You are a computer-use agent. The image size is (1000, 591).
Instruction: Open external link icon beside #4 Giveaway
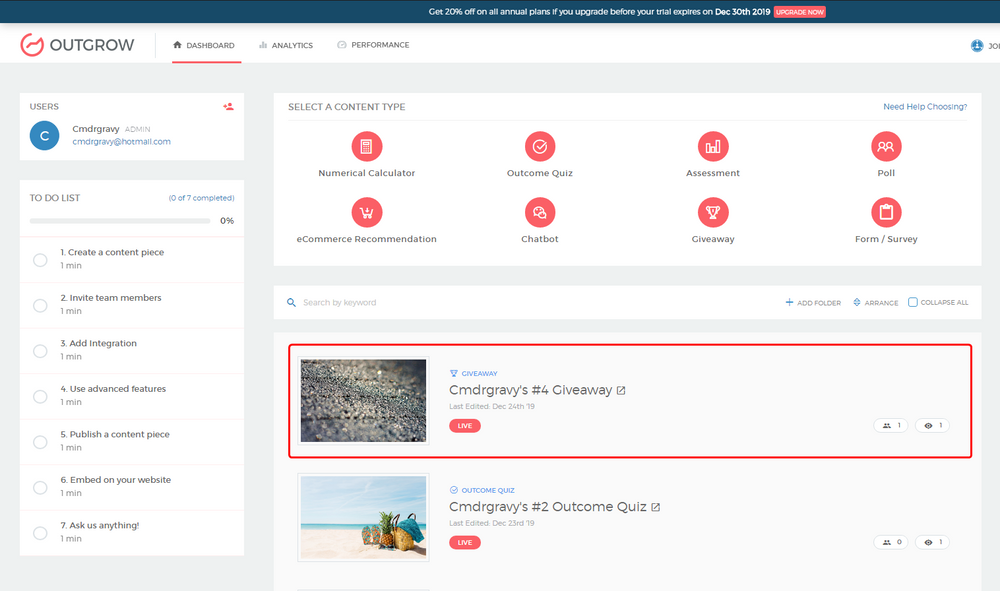pos(621,390)
